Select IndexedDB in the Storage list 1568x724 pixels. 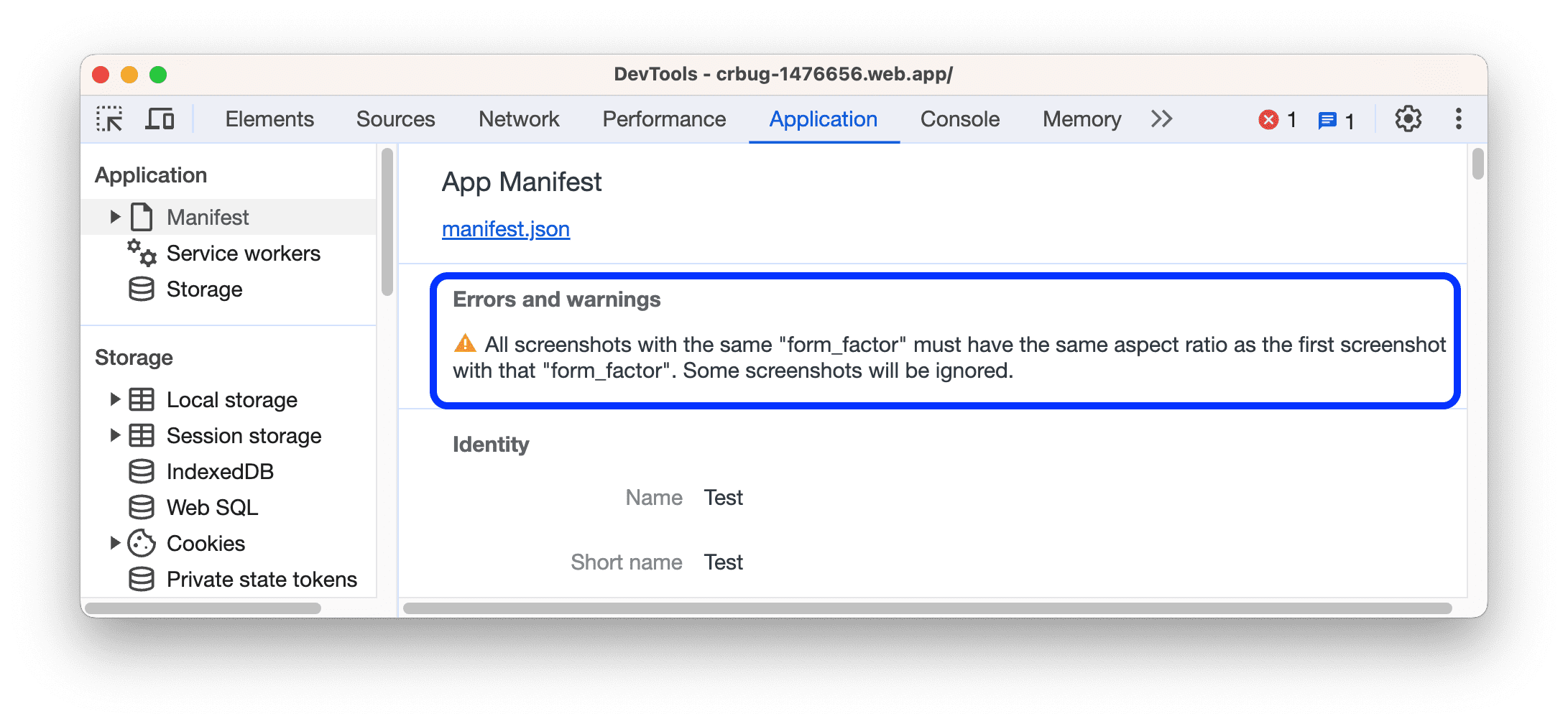pyautogui.click(x=220, y=471)
